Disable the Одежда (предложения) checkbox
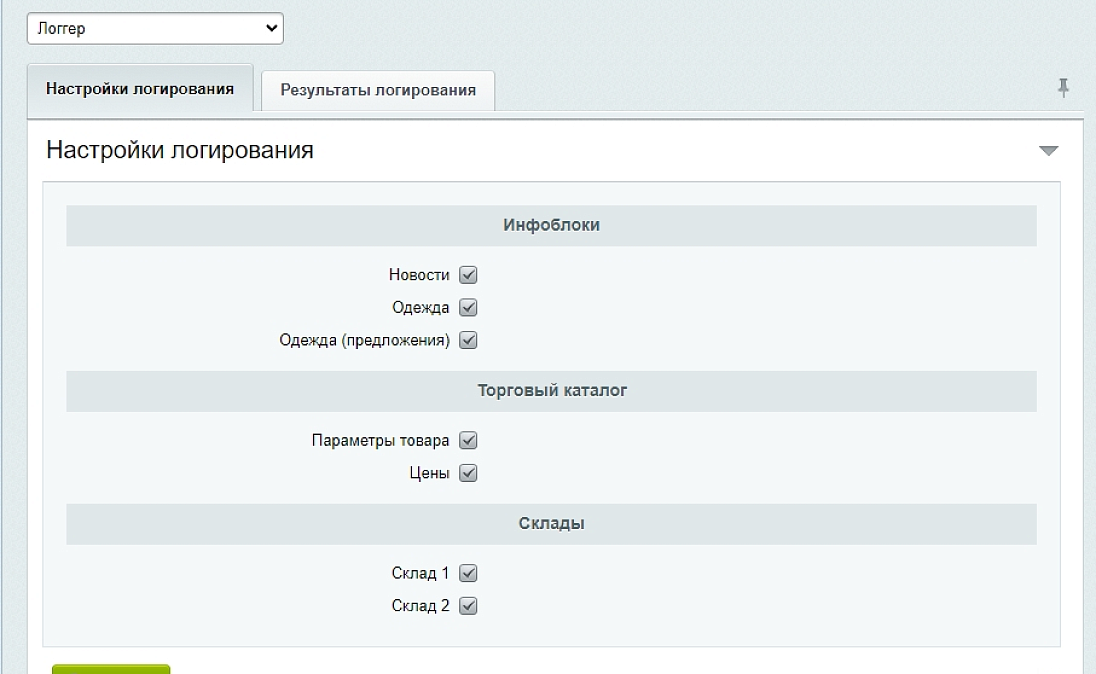The height and width of the screenshot is (674, 1096). tap(468, 341)
